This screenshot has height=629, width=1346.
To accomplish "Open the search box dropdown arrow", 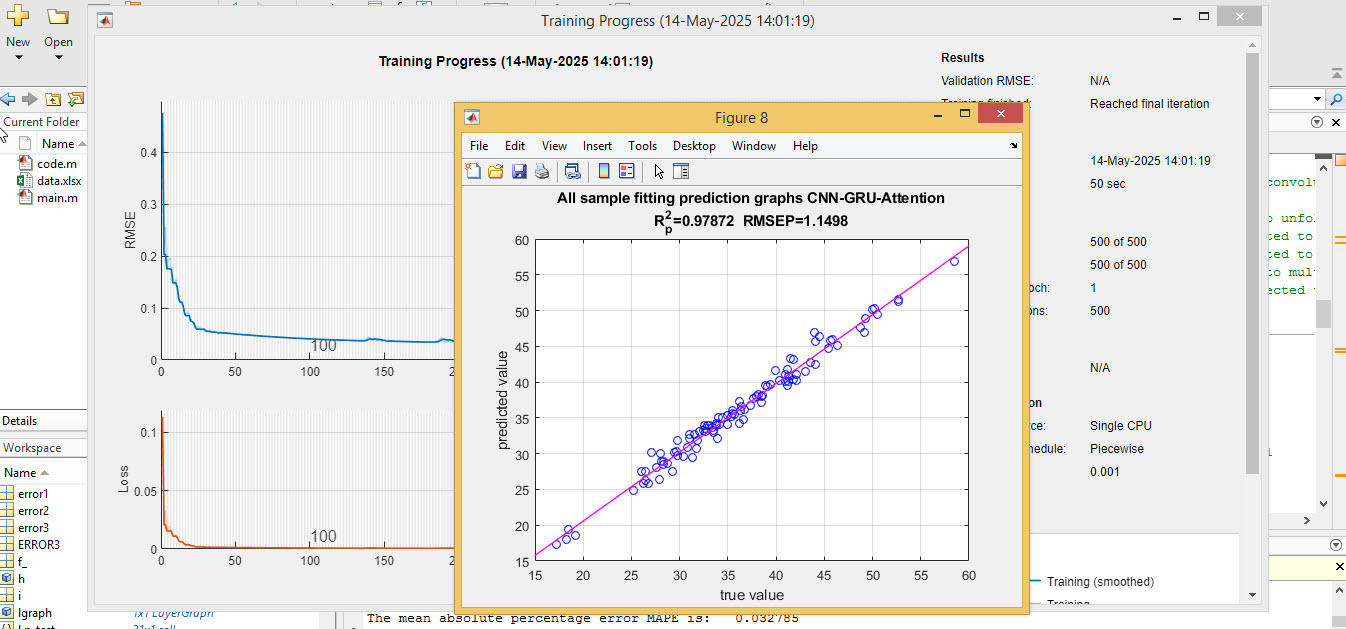I will click(x=1317, y=99).
